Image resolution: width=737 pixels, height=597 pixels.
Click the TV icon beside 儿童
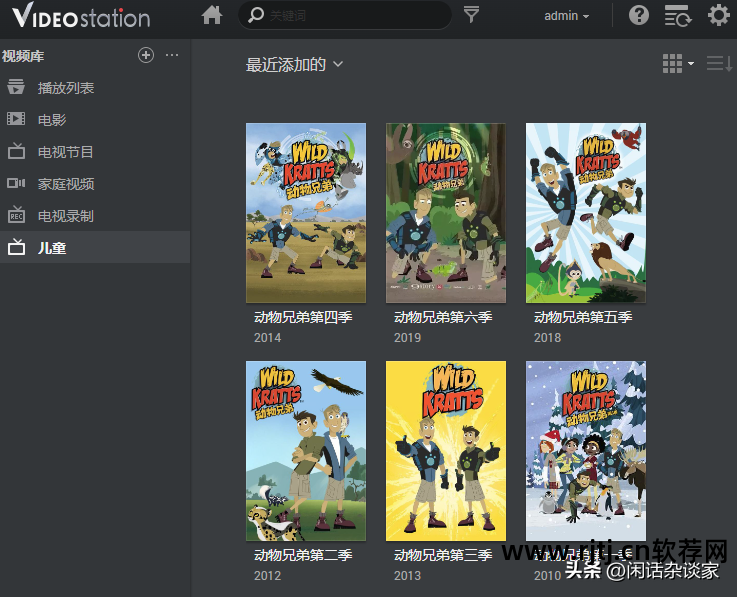click(x=16, y=247)
